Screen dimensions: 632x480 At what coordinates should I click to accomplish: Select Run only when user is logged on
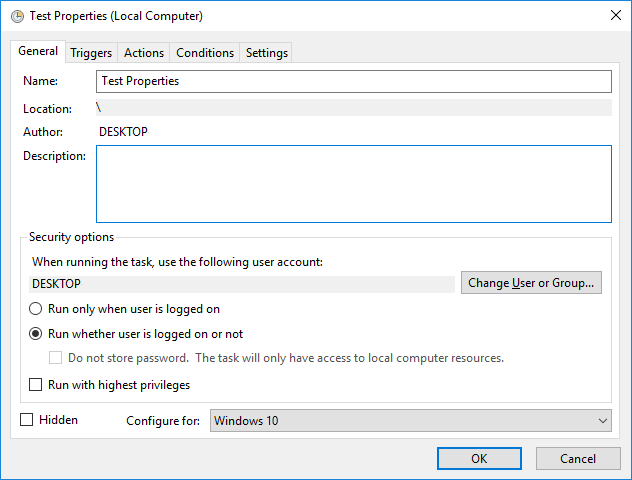point(36,310)
